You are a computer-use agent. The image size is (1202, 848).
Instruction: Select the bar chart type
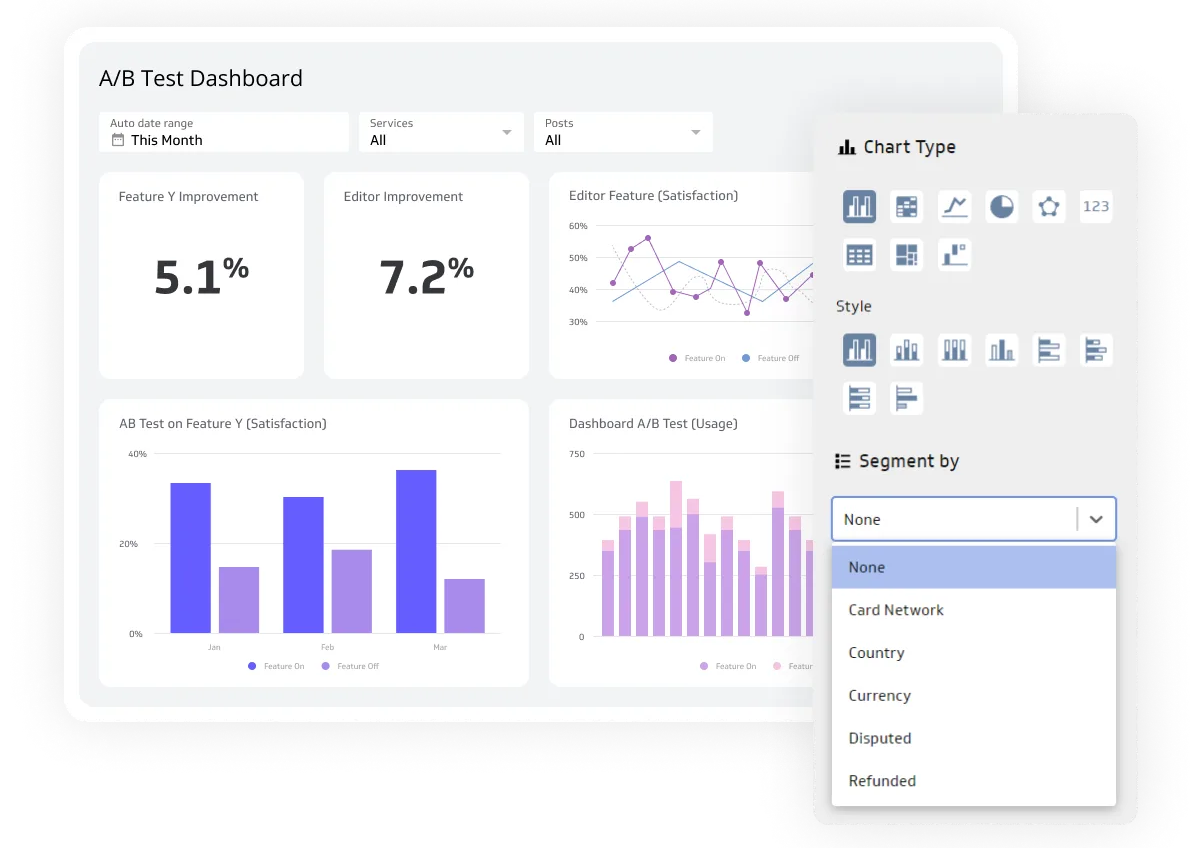click(x=859, y=206)
